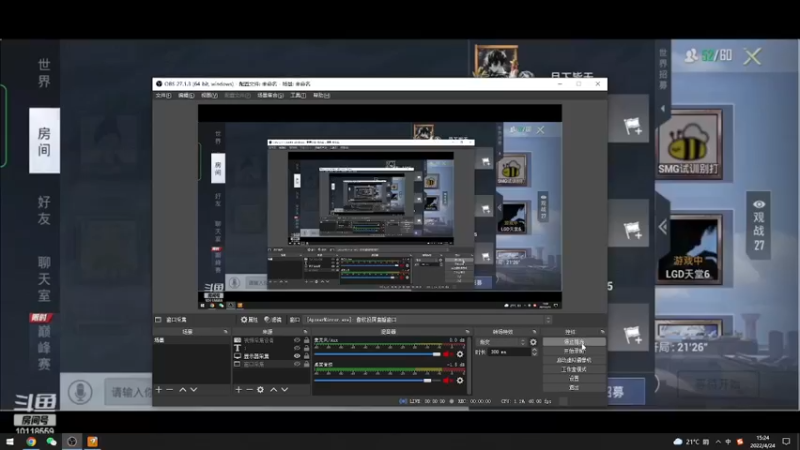Viewport: 800px width, 450px height.
Task: Open the 帮助 (Help) menu in OBS
Action: coord(321,95)
